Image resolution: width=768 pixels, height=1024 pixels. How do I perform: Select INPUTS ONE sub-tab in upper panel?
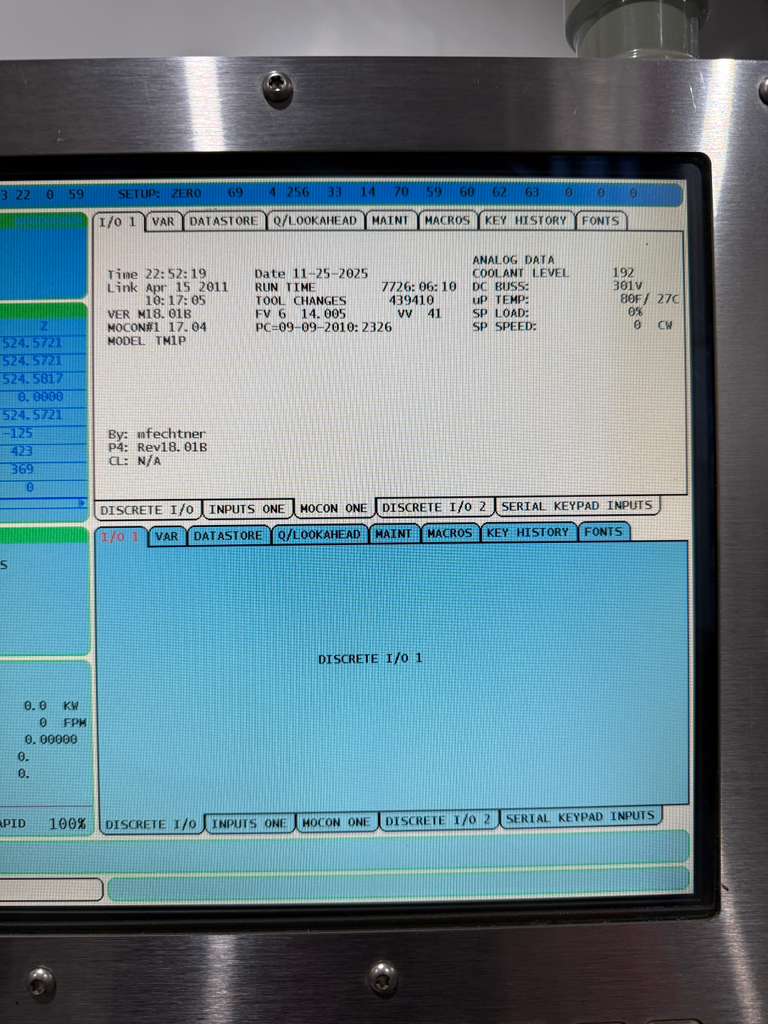[x=245, y=509]
